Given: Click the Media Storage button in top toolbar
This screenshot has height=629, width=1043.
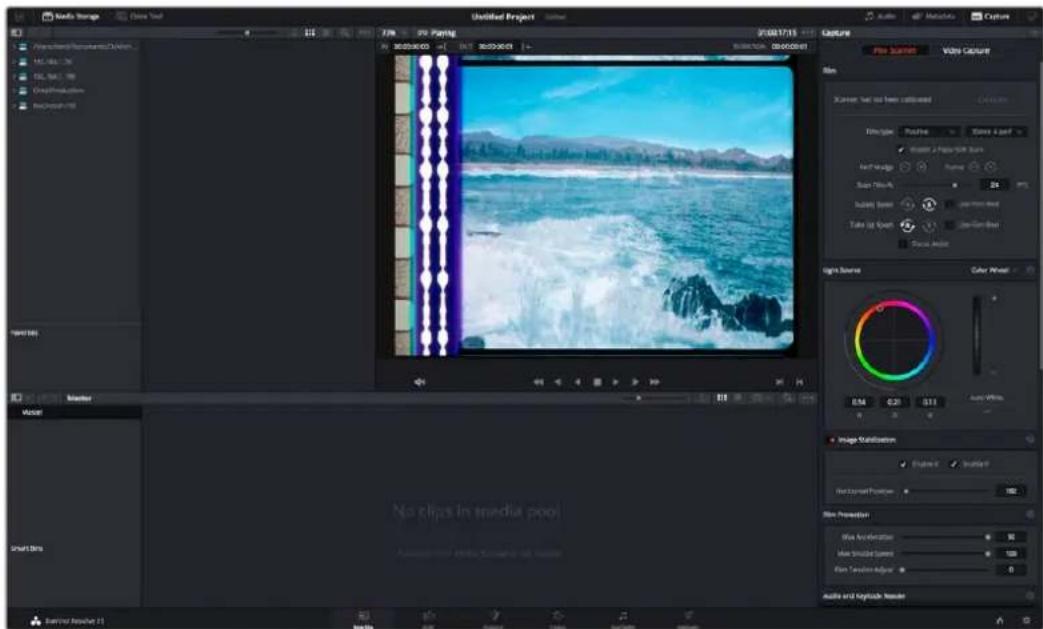Looking at the screenshot, I should (71, 16).
